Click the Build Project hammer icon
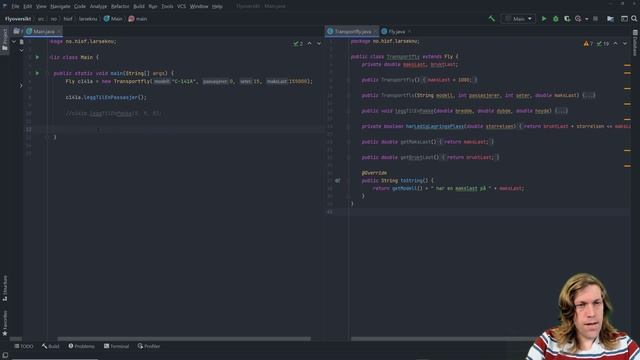This screenshot has width=640, height=360. (x=491, y=19)
